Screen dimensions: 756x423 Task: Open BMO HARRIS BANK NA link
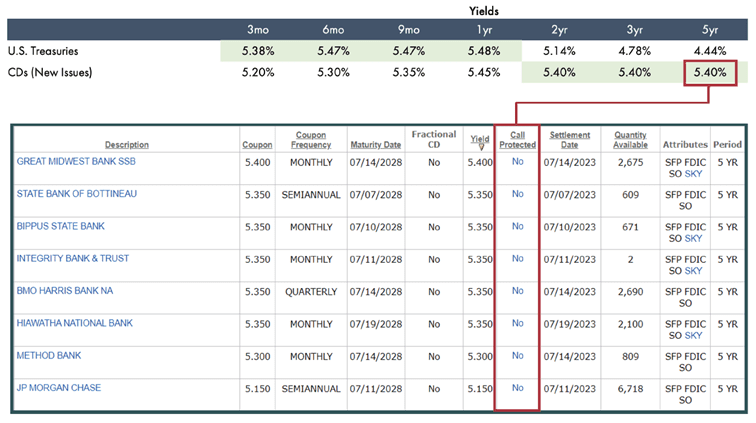point(65,291)
